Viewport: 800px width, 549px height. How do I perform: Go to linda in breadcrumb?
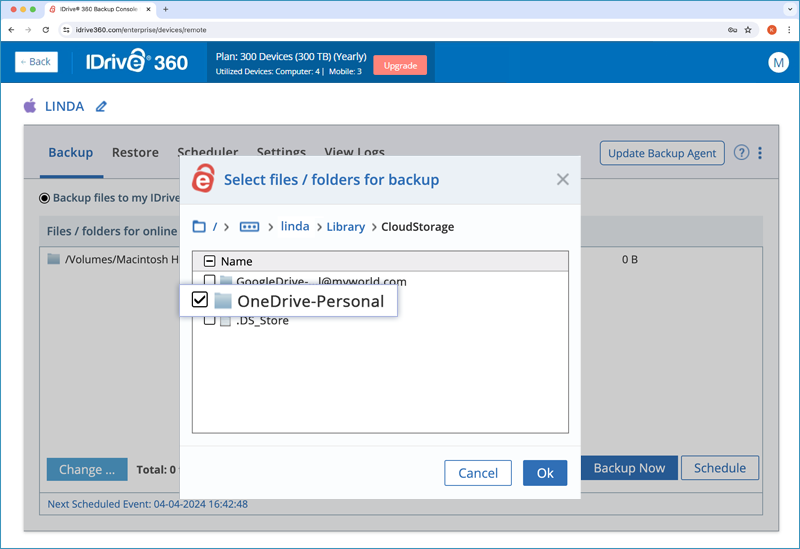[x=295, y=226]
